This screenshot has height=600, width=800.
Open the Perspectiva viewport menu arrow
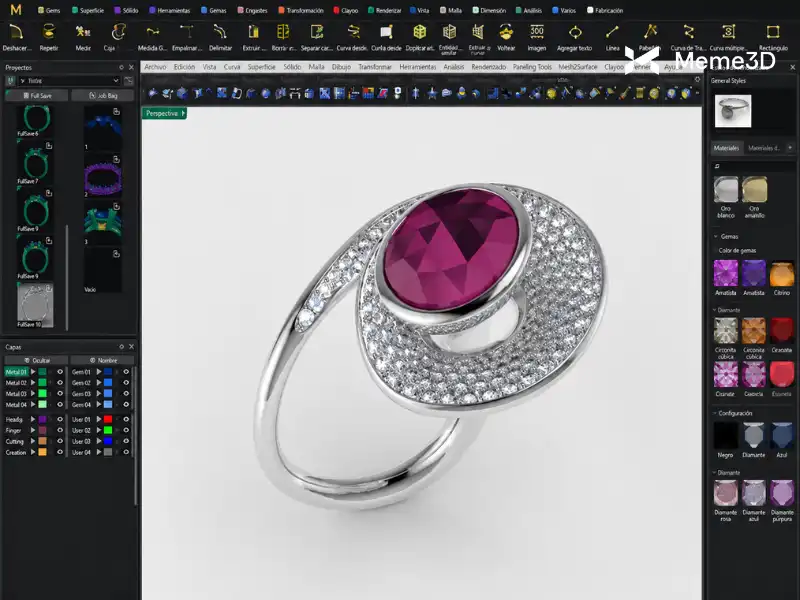click(x=183, y=113)
